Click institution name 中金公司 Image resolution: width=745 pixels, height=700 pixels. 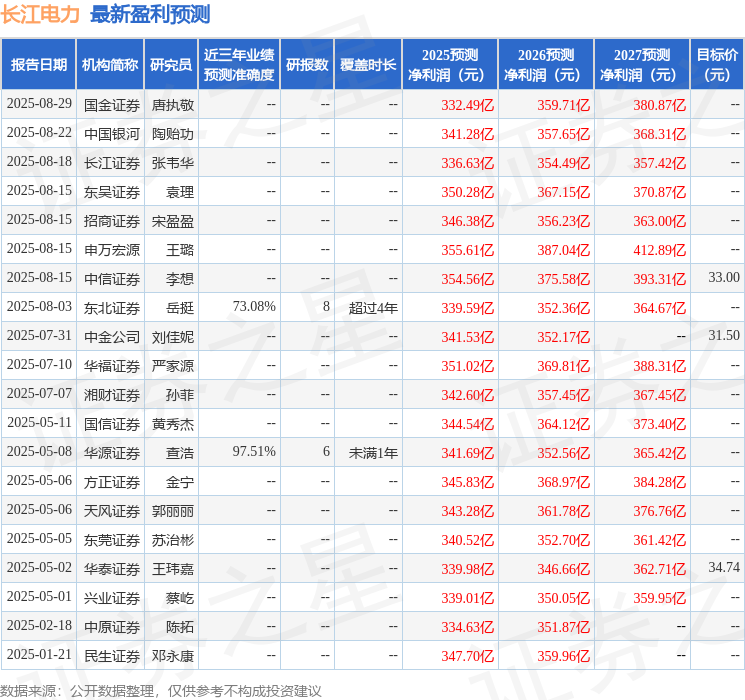112,337
